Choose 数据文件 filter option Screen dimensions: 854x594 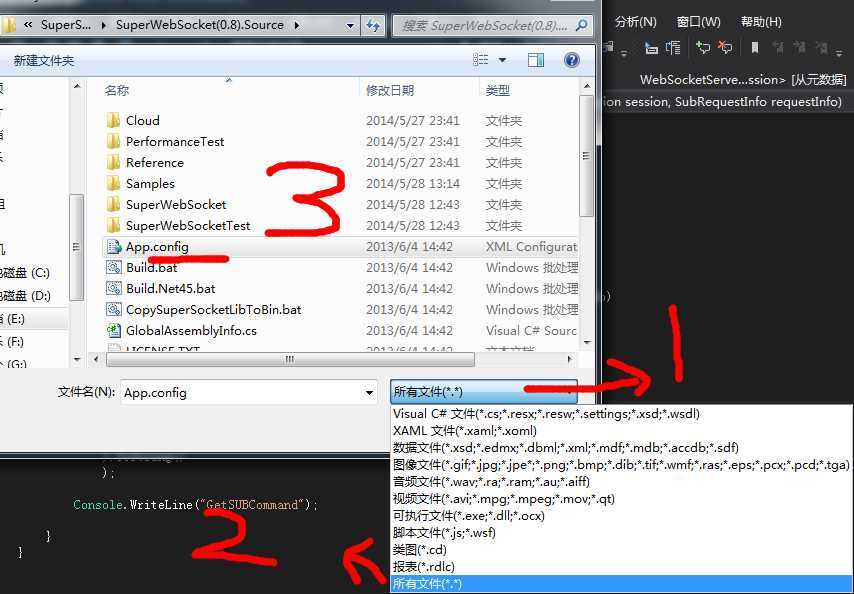pos(622,448)
